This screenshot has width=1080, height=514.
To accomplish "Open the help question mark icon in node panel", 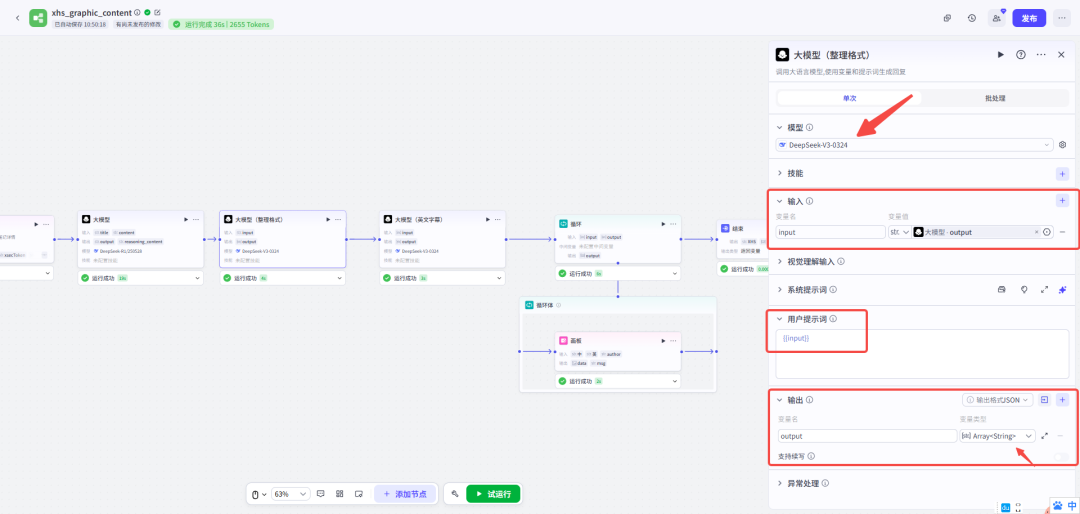I will pyautogui.click(x=1020, y=55).
